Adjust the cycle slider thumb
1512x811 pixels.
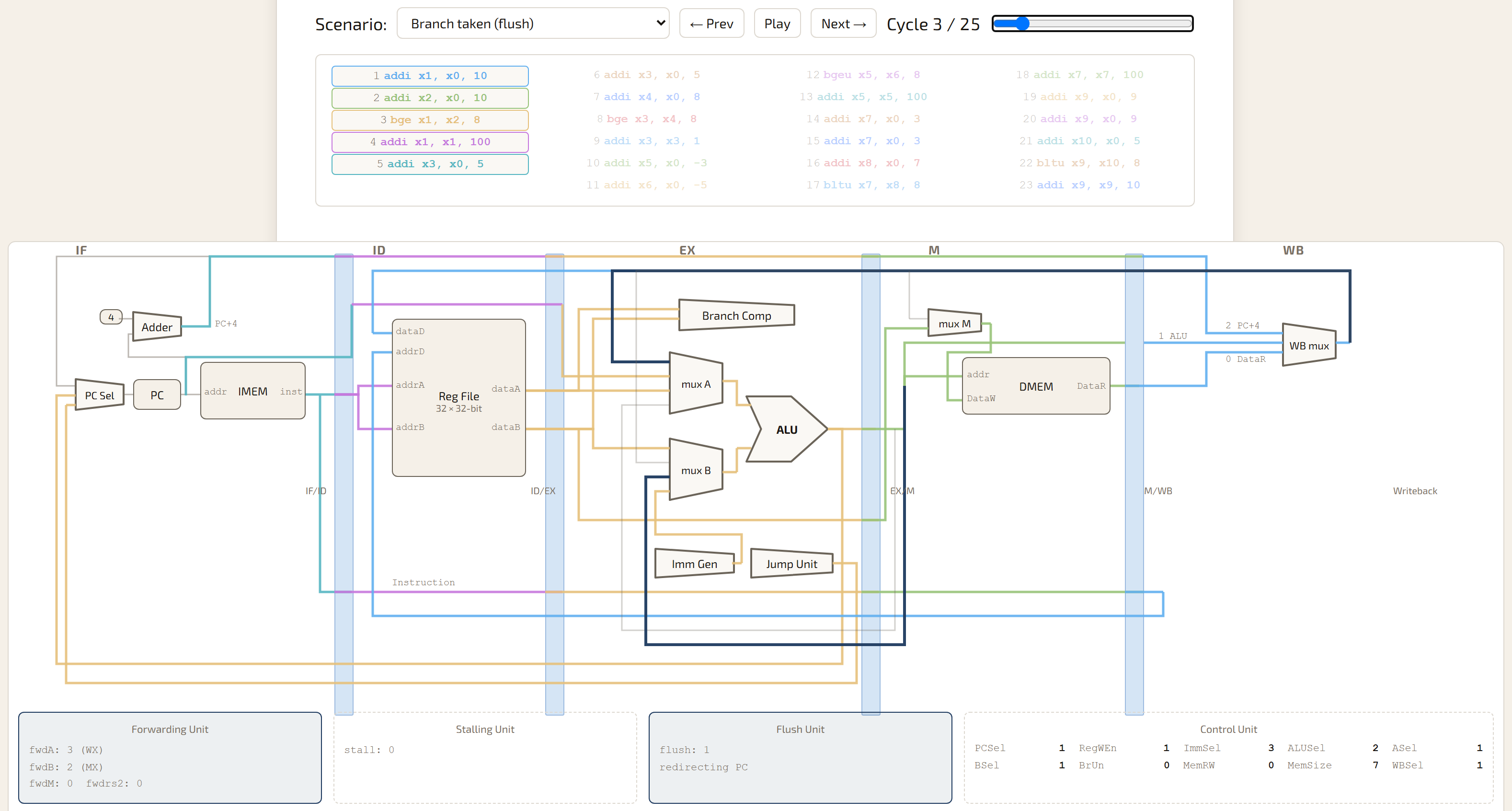tap(1022, 23)
